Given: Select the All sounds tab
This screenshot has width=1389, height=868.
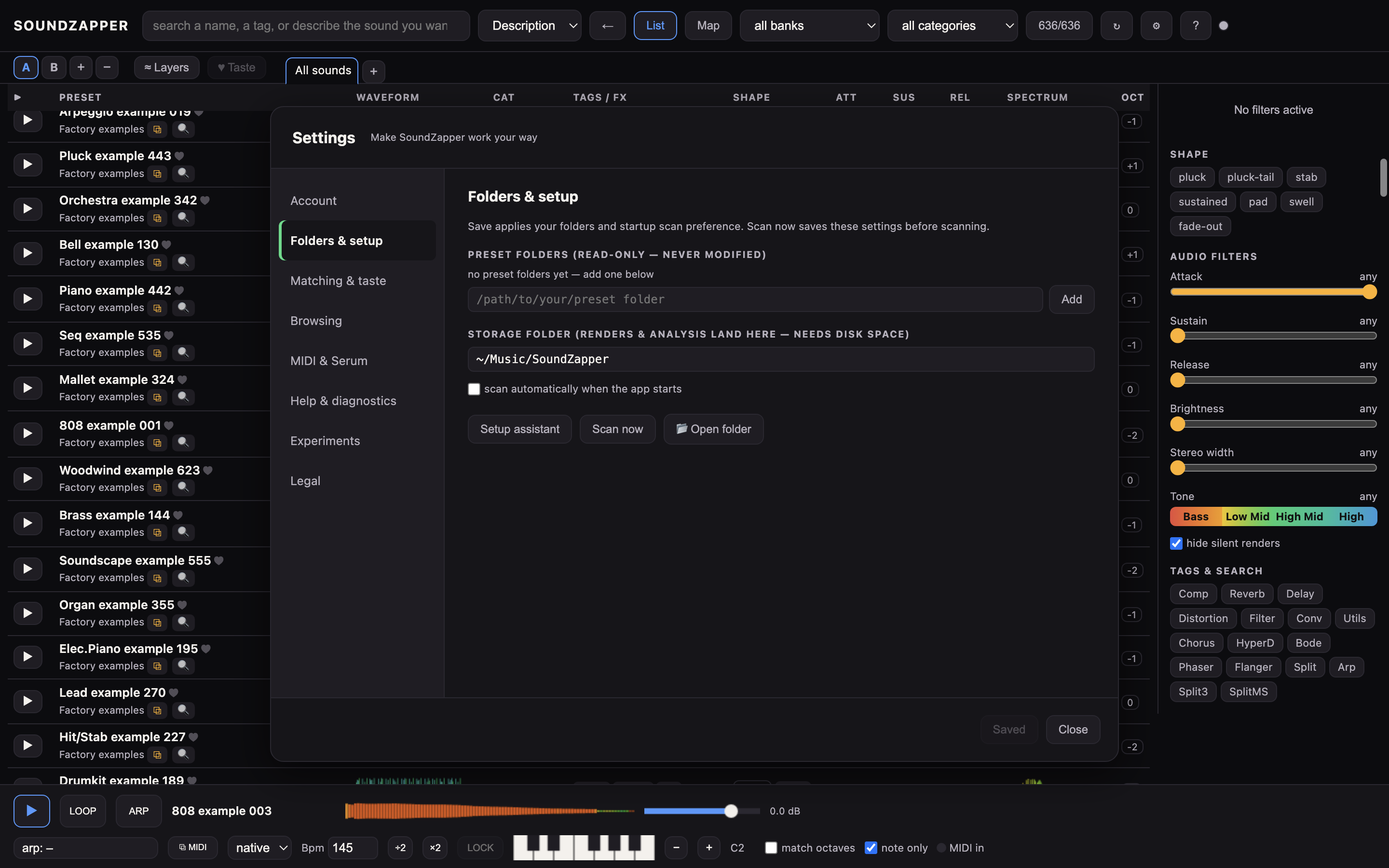Looking at the screenshot, I should pos(323,70).
